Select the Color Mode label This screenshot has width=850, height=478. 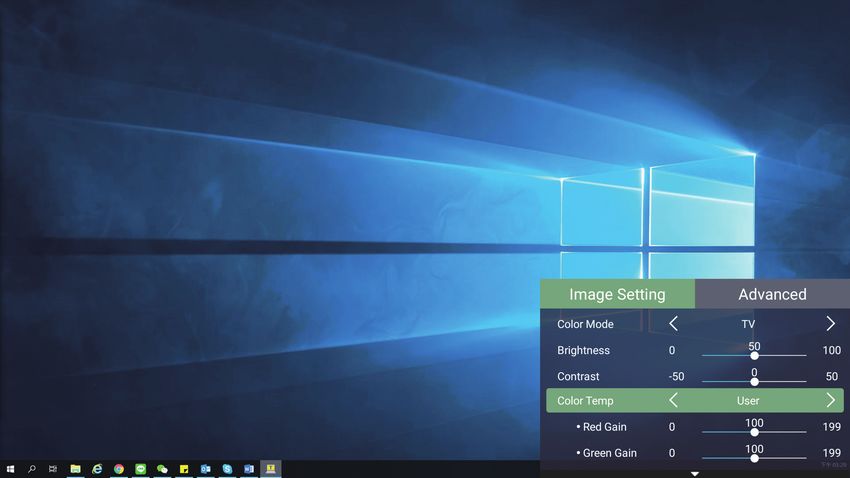coord(585,324)
